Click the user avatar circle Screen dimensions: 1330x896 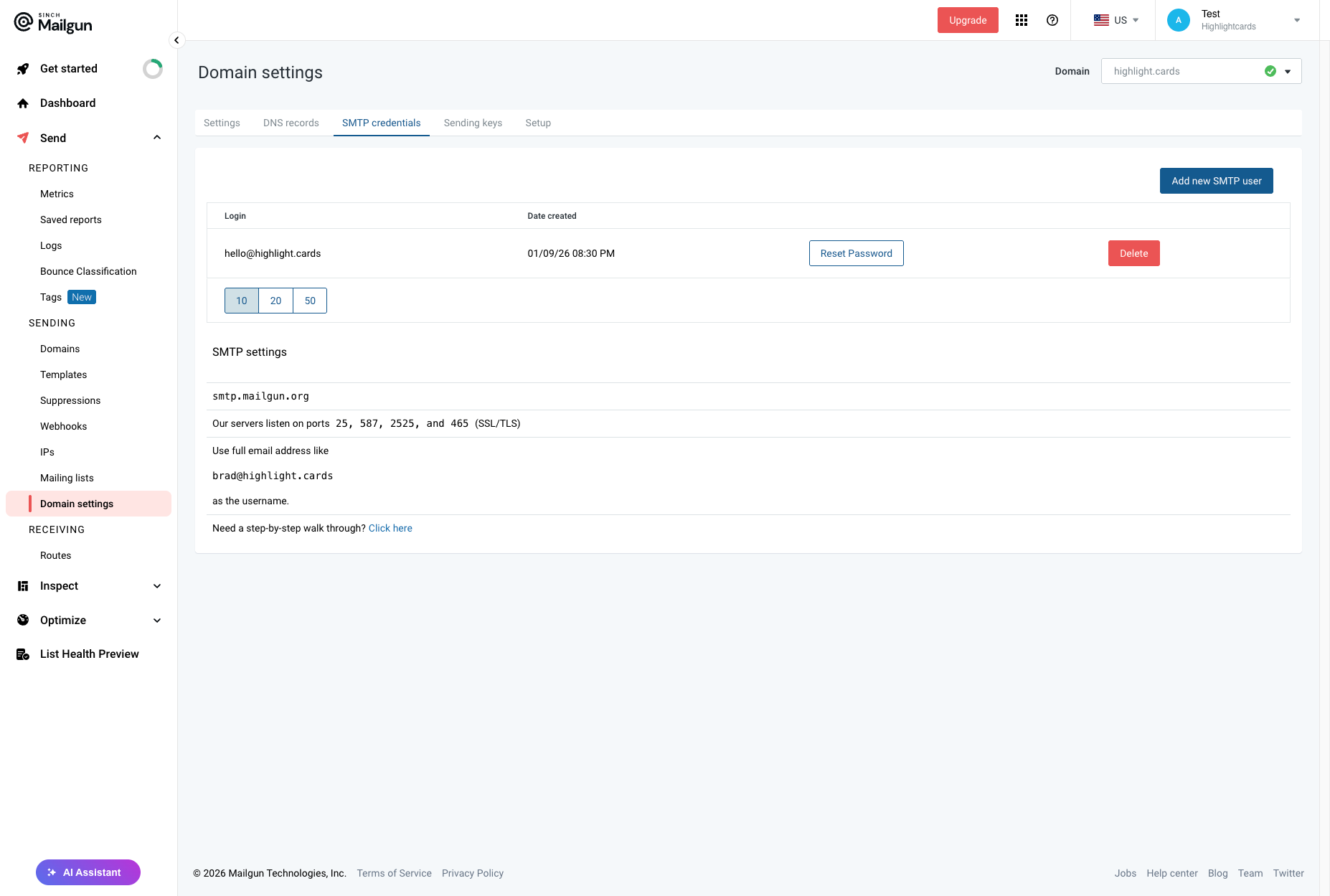(x=1178, y=20)
